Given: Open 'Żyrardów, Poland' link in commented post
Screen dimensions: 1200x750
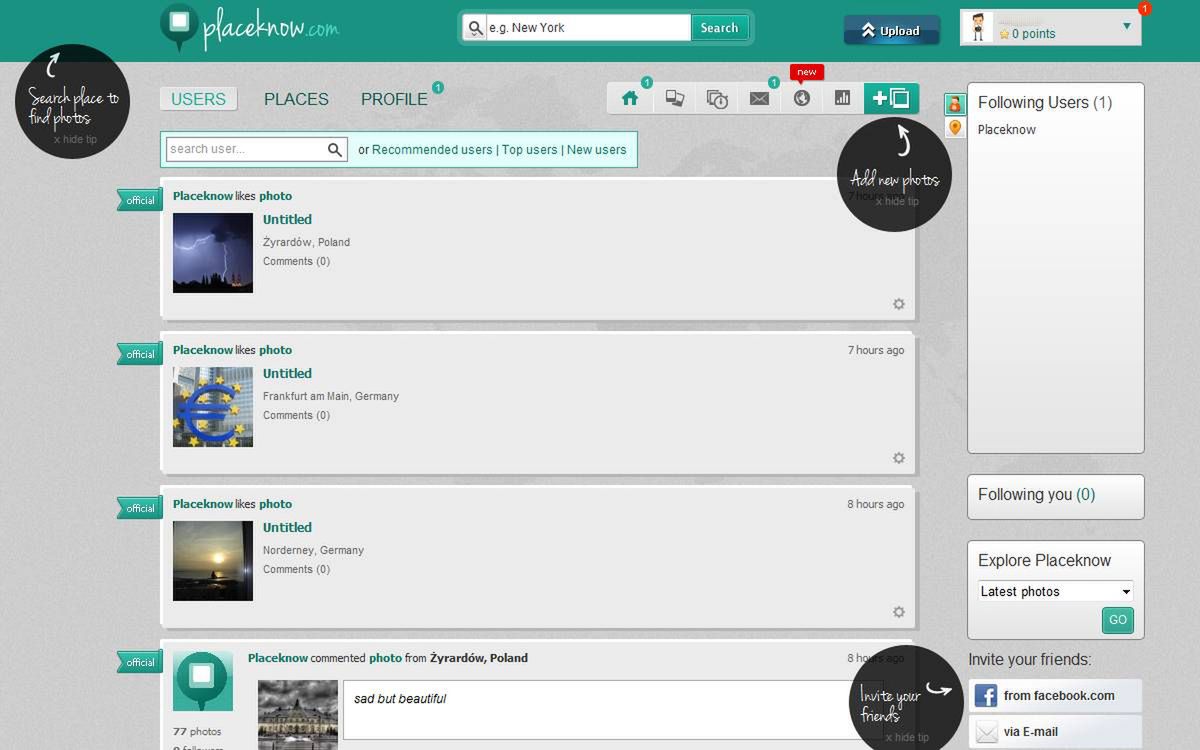Looking at the screenshot, I should click(x=479, y=658).
